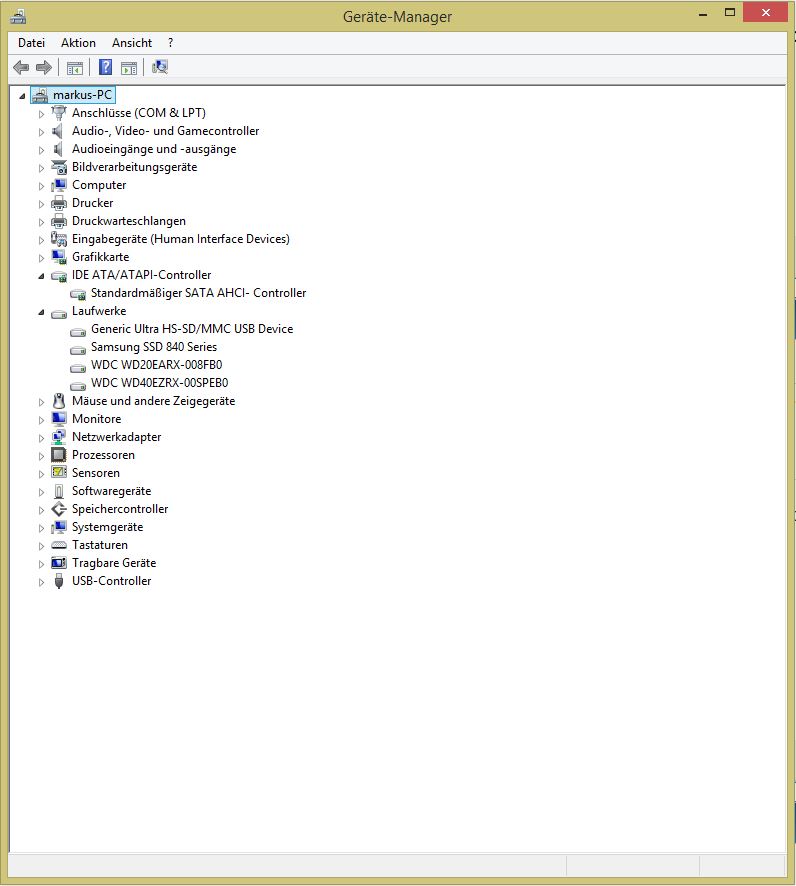Collapse the Laufwerke node
This screenshot has width=796, height=886.
point(41,312)
